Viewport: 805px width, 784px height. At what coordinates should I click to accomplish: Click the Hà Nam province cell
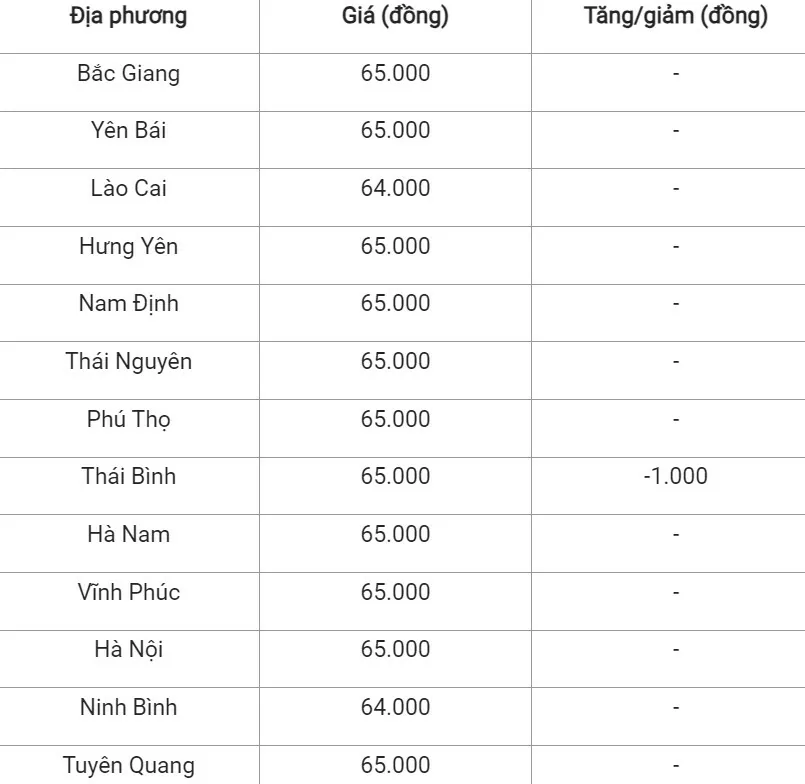point(129,535)
